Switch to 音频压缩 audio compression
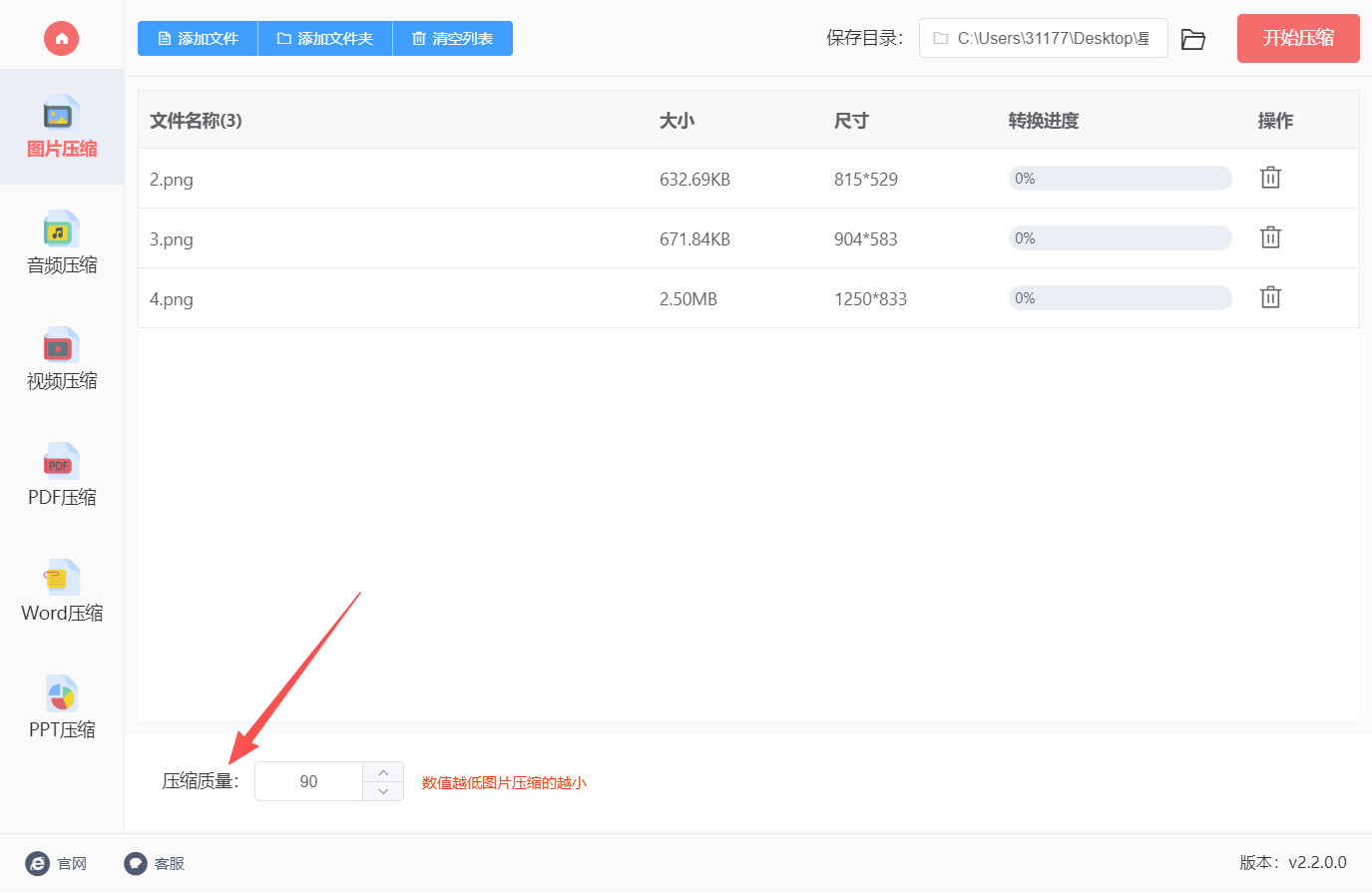This screenshot has height=893, width=1372. point(62,242)
